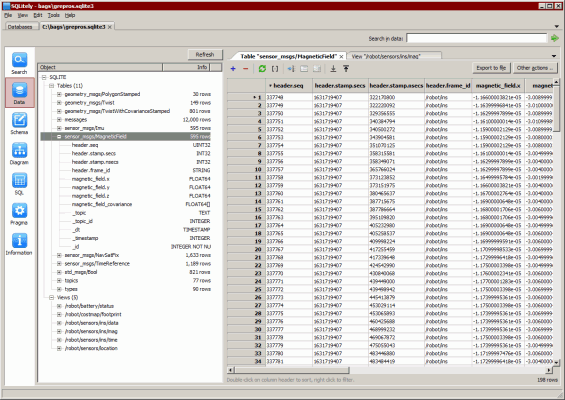The width and height of the screenshot is (565, 400).
Task: Click the red minus delete-row icon
Action: pyautogui.click(x=245, y=68)
